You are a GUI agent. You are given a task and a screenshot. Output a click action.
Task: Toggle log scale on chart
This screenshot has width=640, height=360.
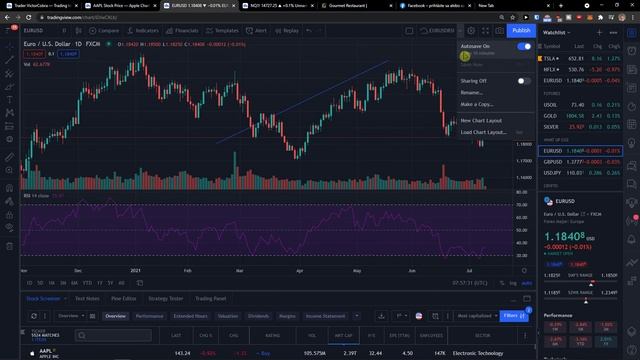pyautogui.click(x=513, y=283)
